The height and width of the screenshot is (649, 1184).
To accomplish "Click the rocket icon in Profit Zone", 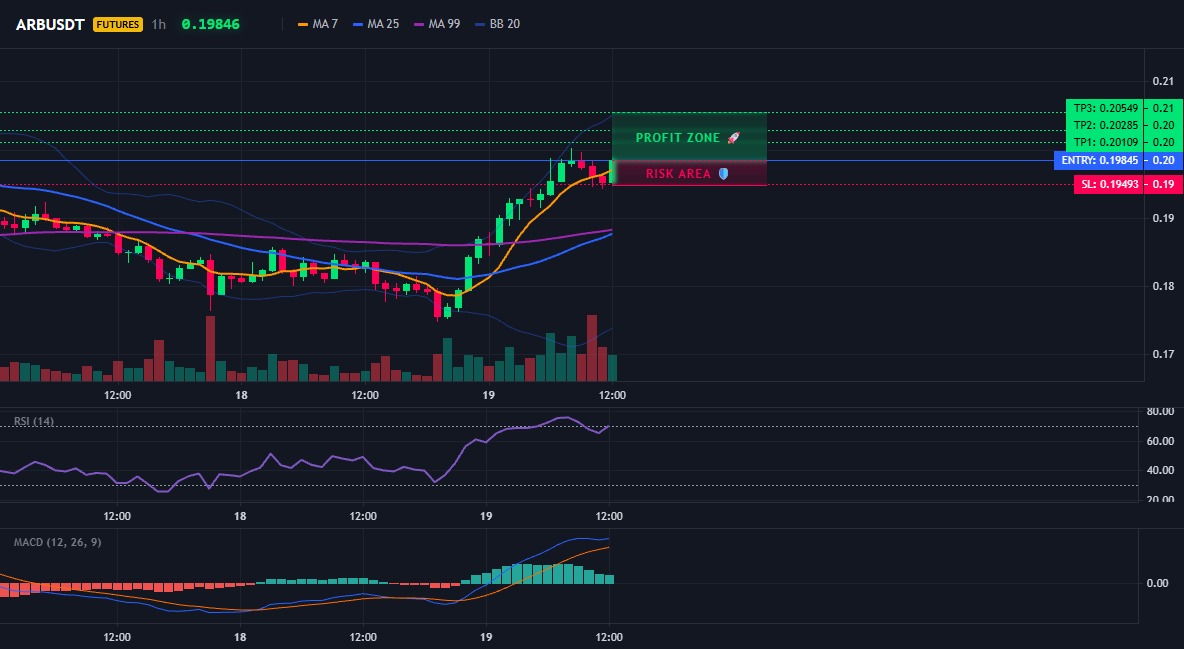I will 733,138.
